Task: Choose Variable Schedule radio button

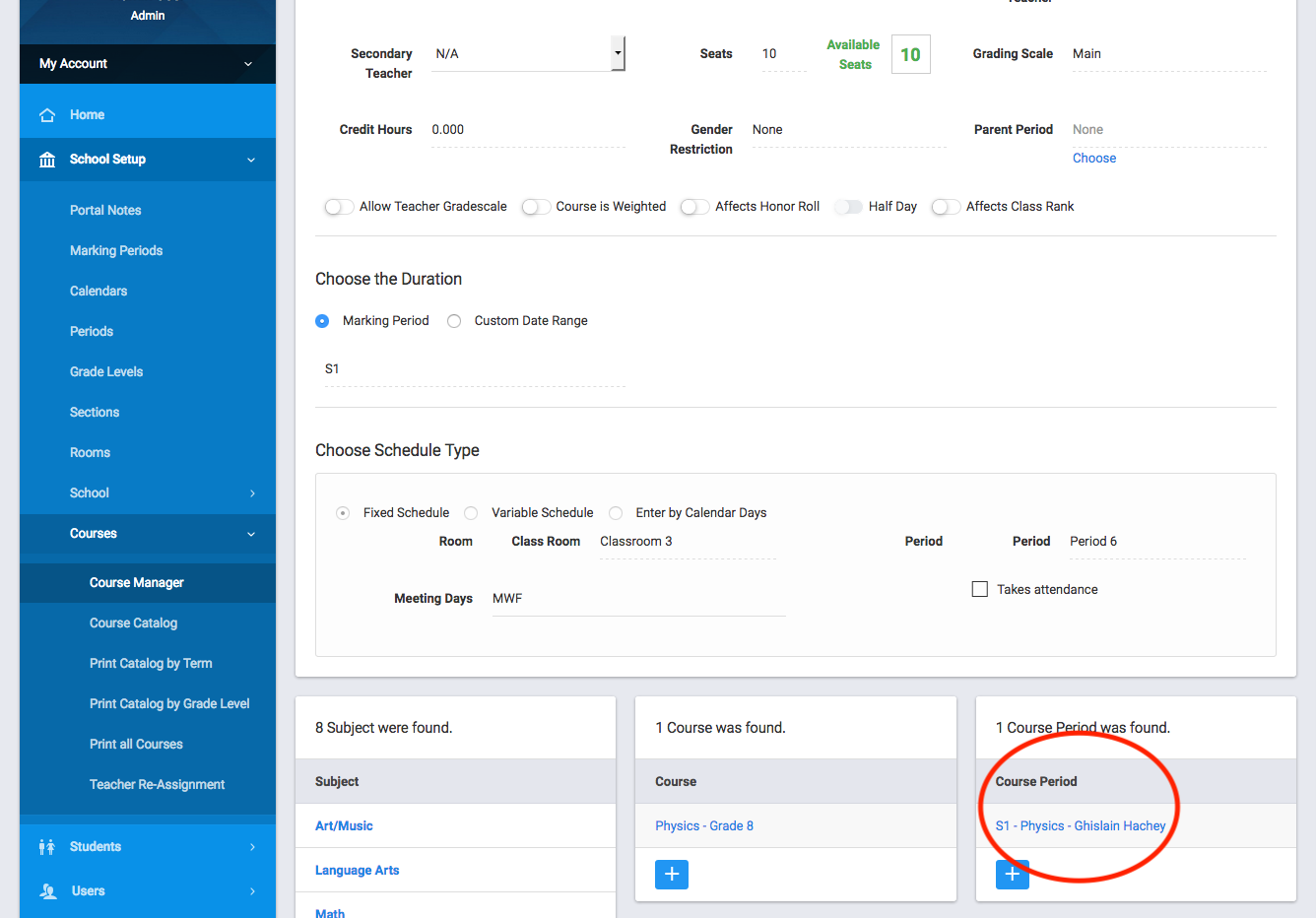Action: coord(471,513)
